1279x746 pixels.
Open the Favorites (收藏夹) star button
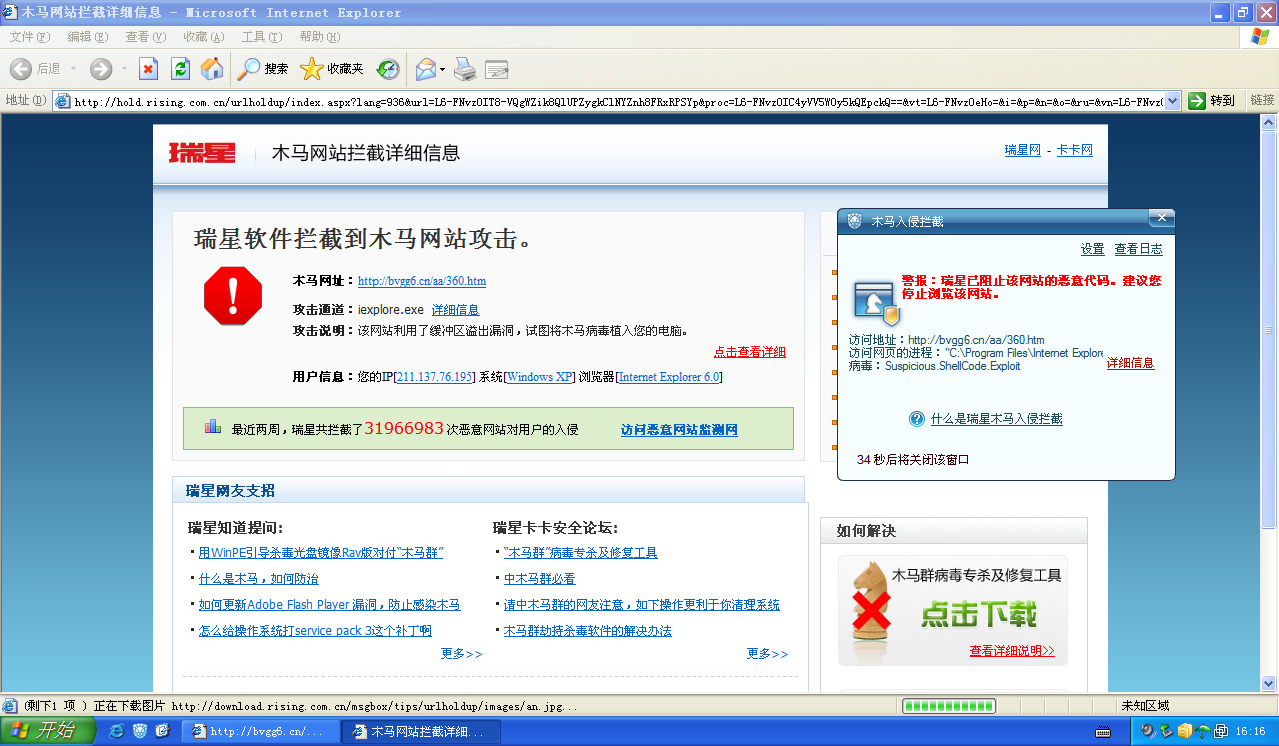[x=332, y=68]
